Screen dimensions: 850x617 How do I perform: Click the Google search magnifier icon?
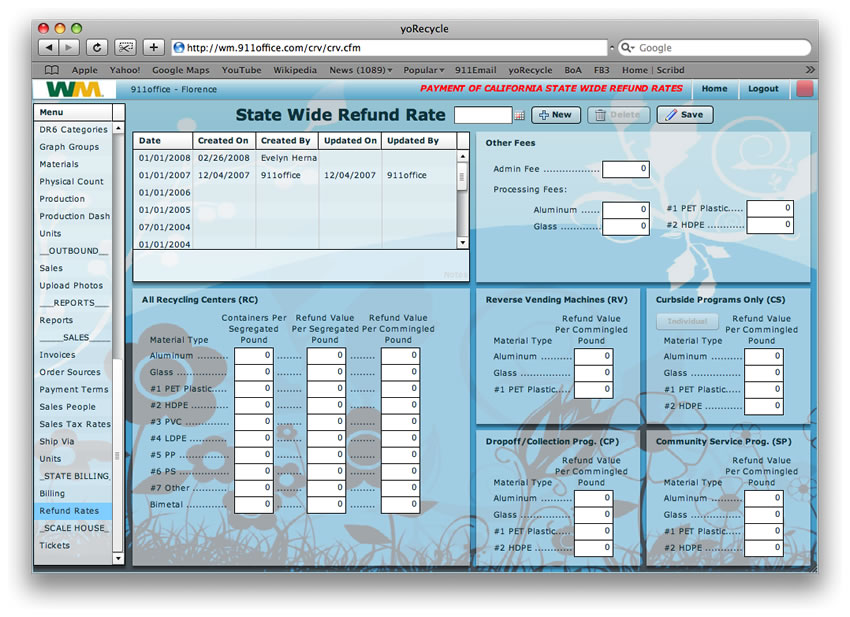(628, 48)
